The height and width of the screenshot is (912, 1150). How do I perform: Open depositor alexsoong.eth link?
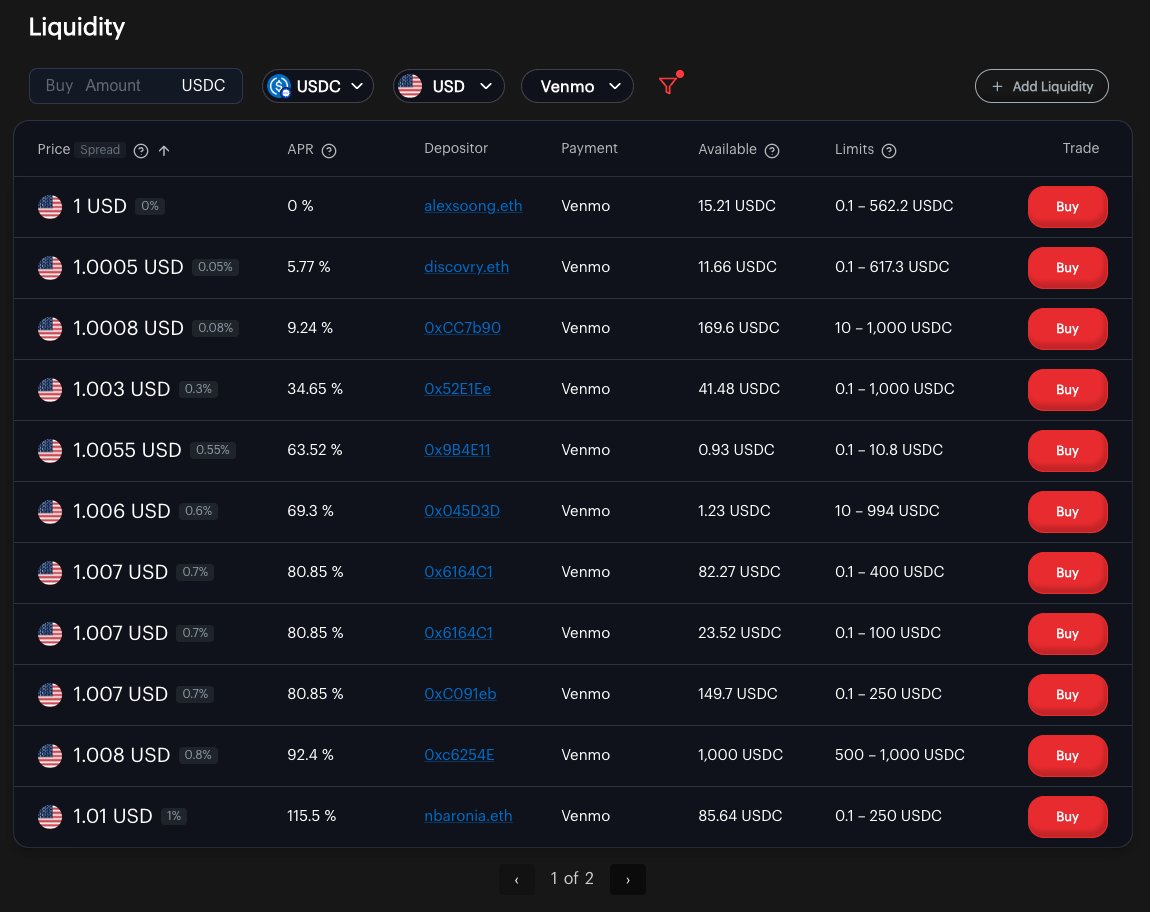tap(473, 206)
